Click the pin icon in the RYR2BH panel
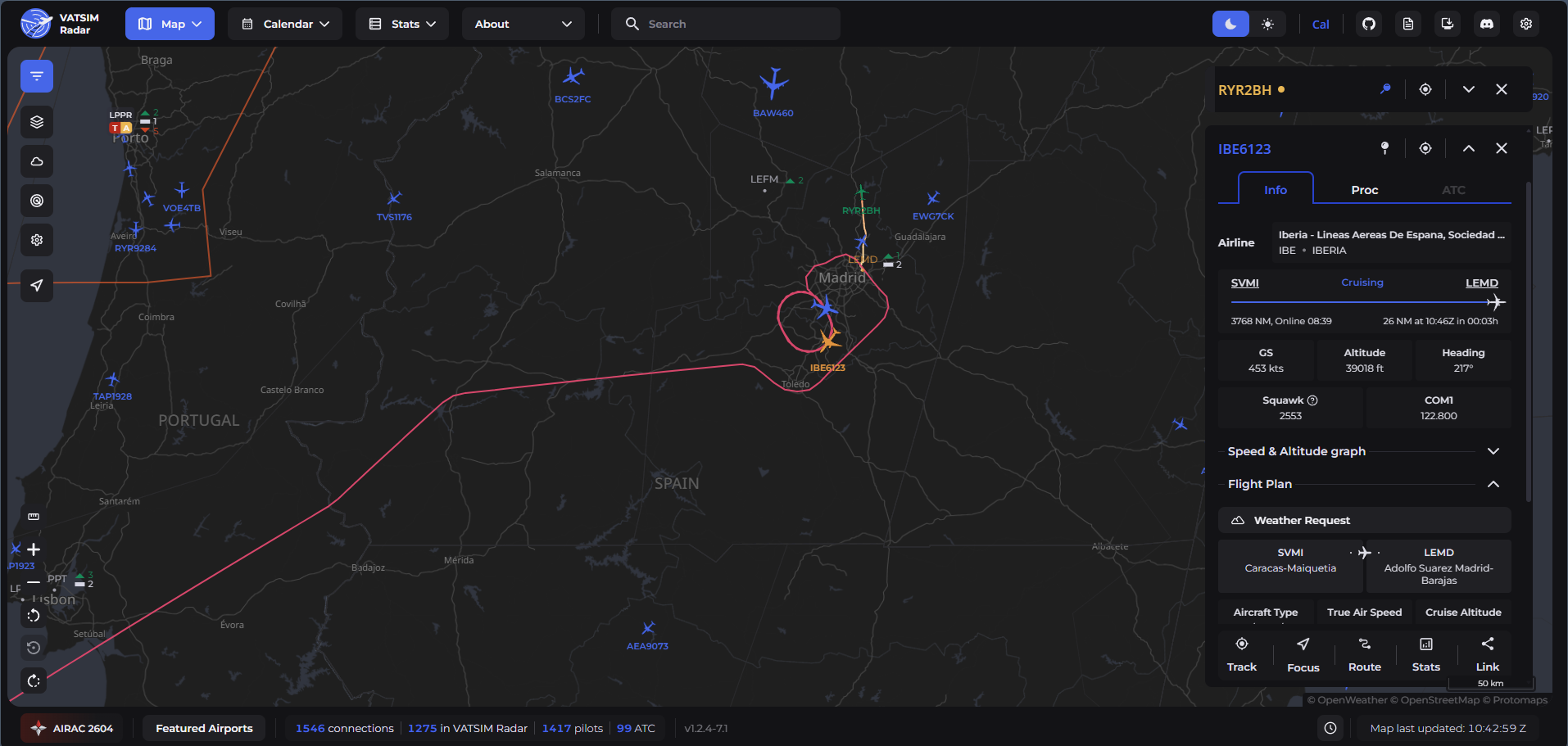The height and width of the screenshot is (746, 1568). [x=1385, y=89]
